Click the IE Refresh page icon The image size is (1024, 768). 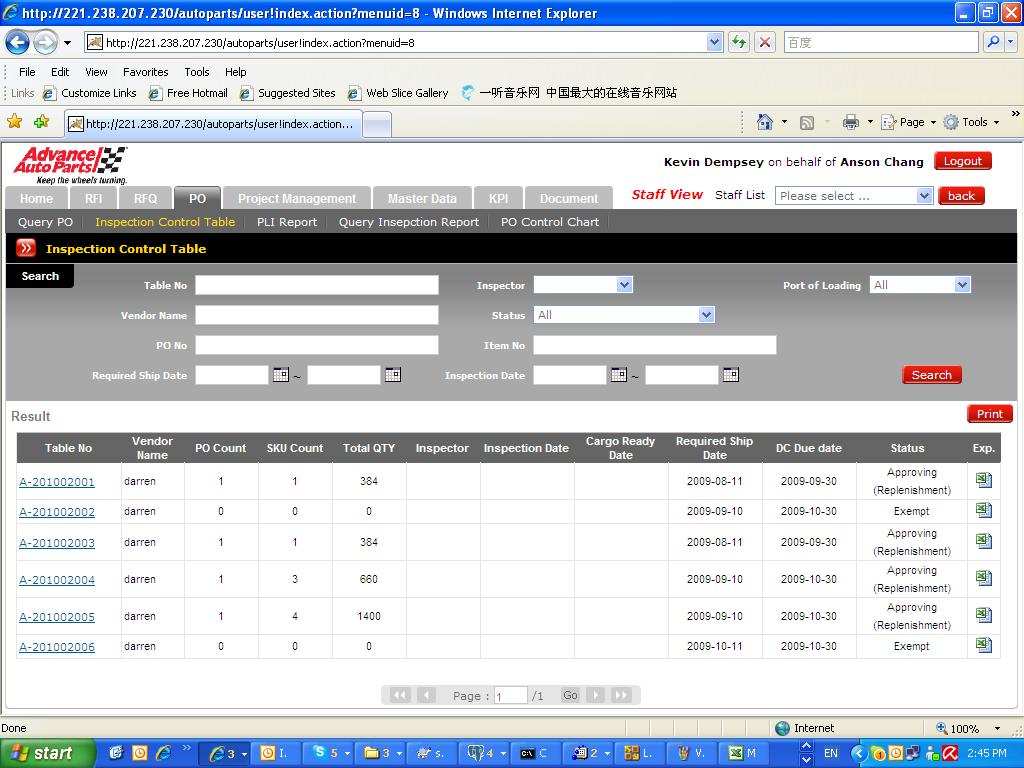point(739,42)
